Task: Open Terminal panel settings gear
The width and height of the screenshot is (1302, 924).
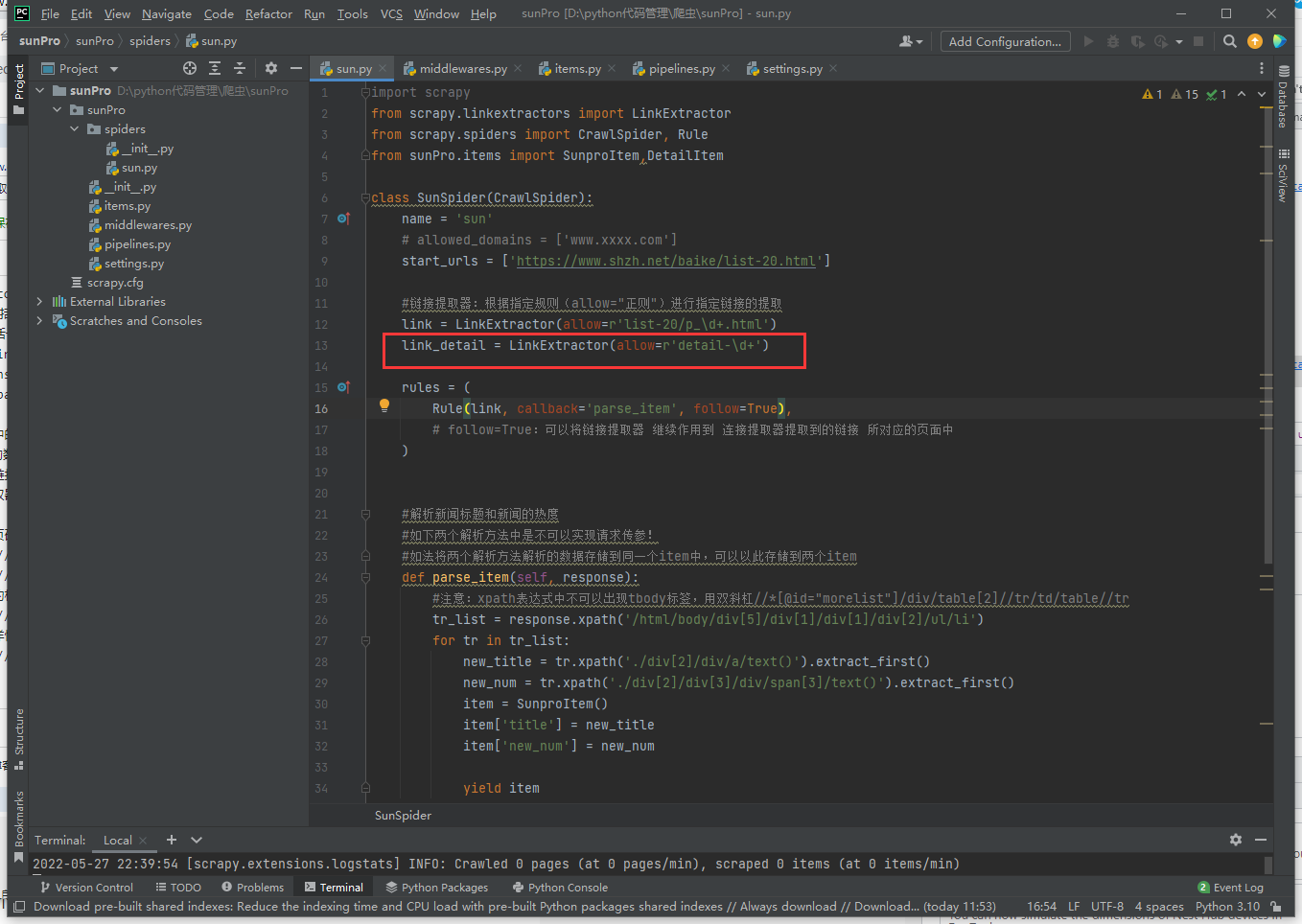Action: pos(1236,840)
